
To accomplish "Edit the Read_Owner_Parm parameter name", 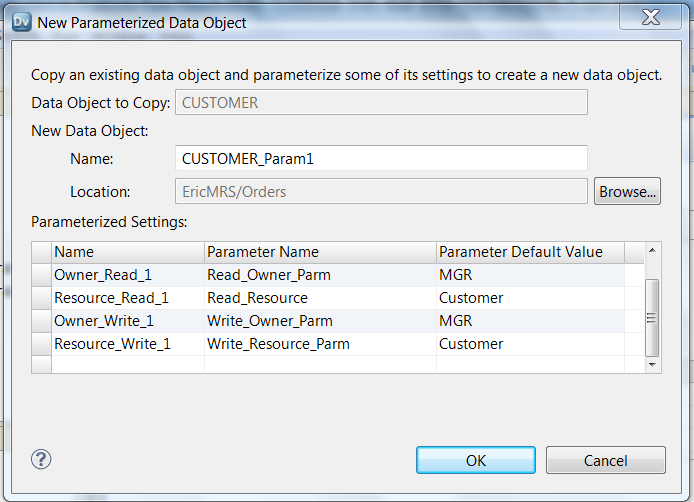I will 320,275.
